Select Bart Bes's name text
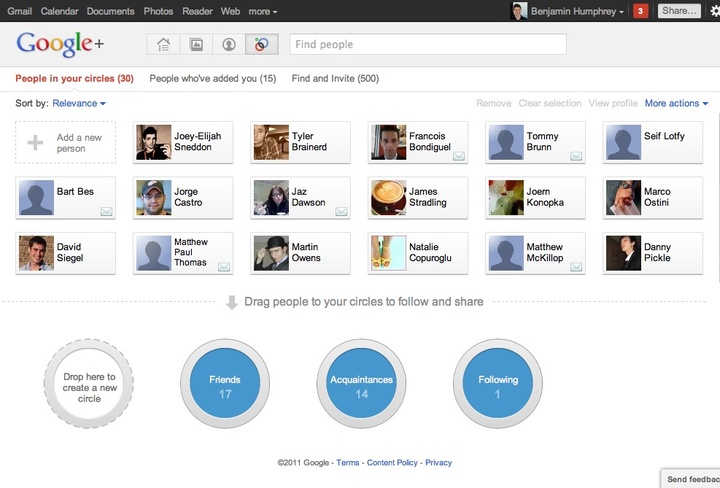This screenshot has height=488, width=720. click(x=75, y=191)
